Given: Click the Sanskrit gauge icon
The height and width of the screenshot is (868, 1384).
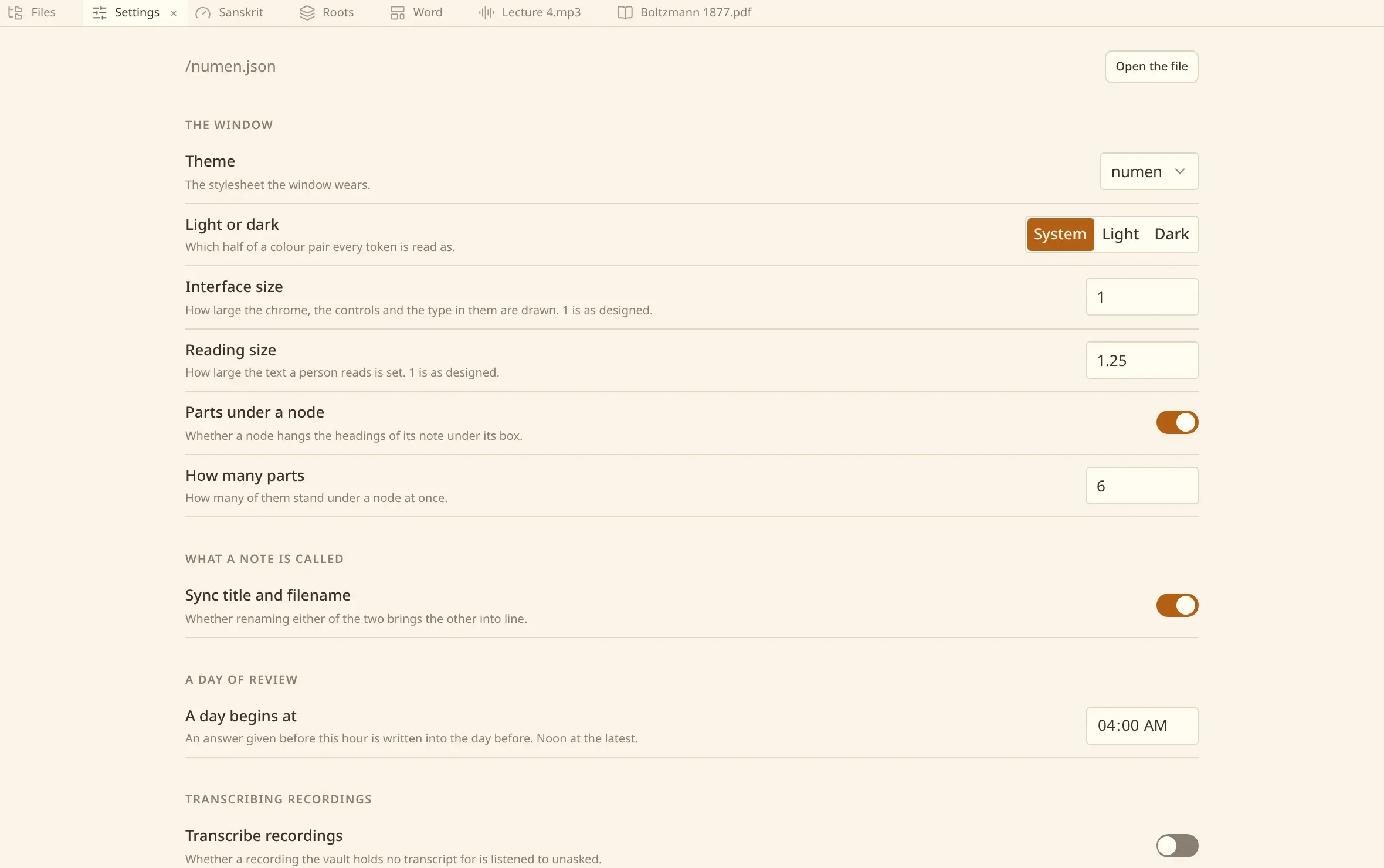Looking at the screenshot, I should pyautogui.click(x=203, y=13).
